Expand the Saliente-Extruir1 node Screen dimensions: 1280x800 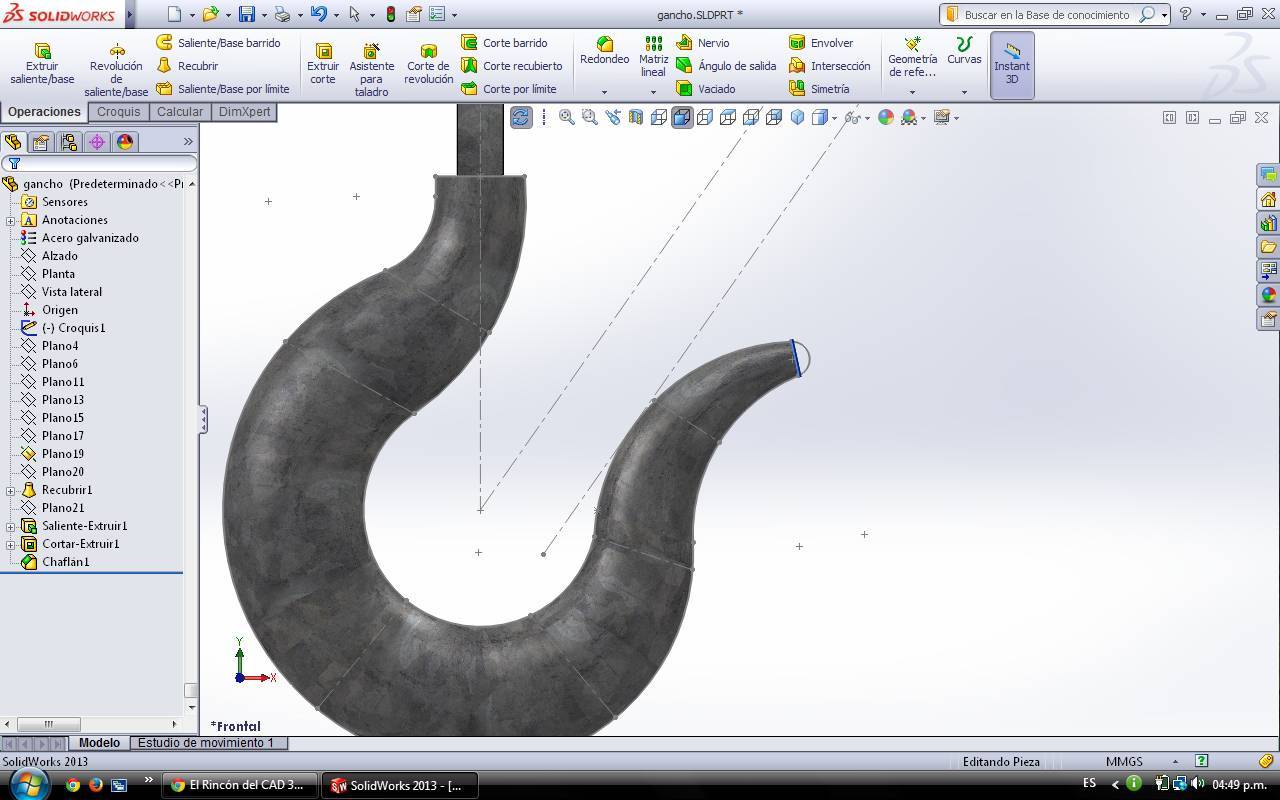click(x=11, y=526)
